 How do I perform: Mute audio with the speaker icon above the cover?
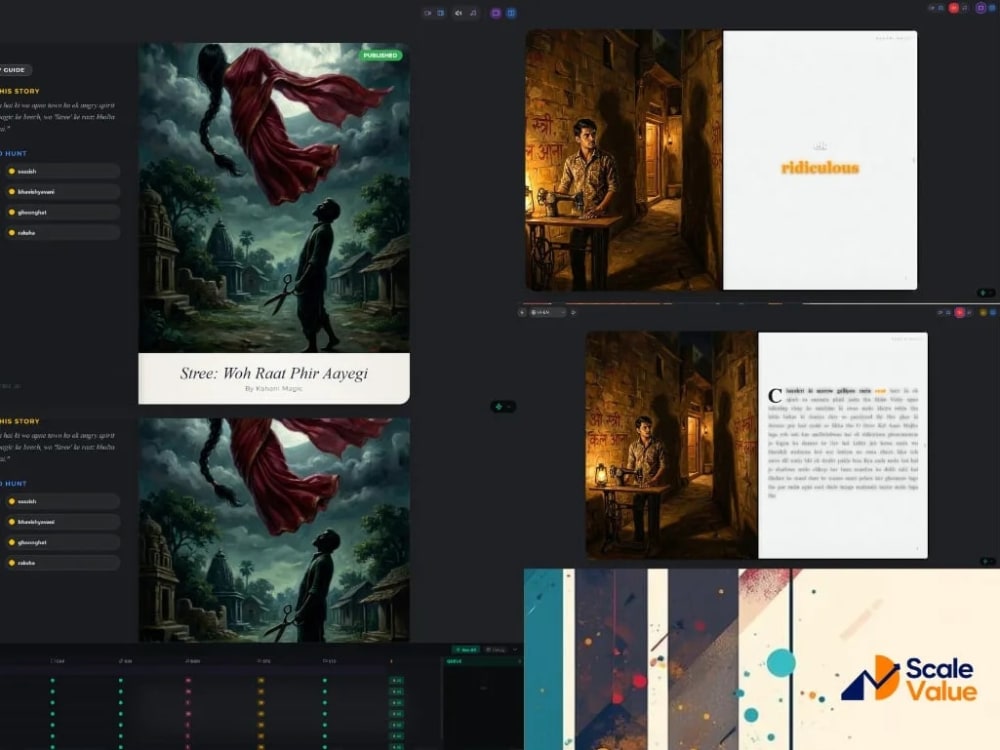click(x=458, y=13)
